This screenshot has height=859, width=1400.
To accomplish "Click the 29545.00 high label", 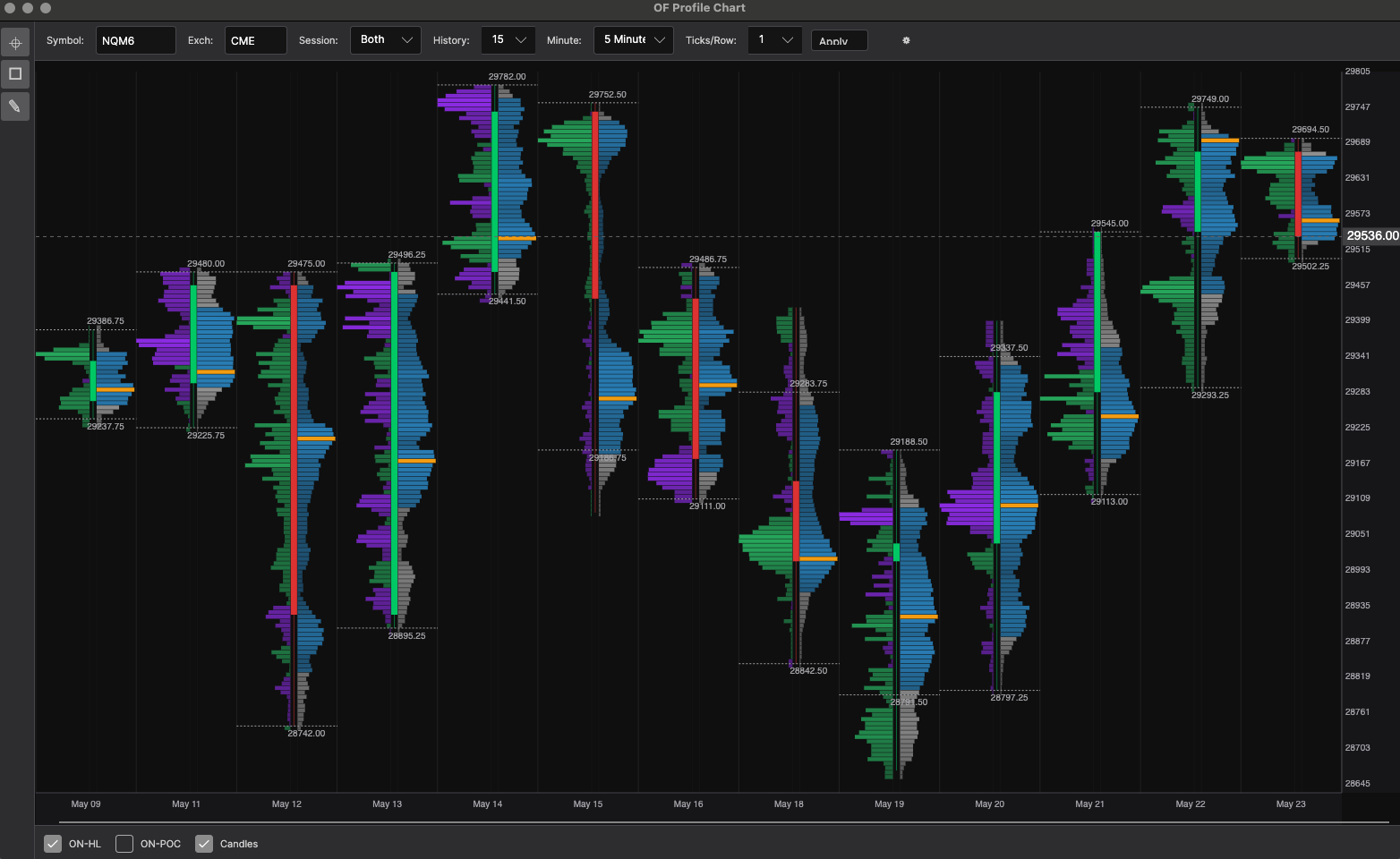I will coord(1110,223).
